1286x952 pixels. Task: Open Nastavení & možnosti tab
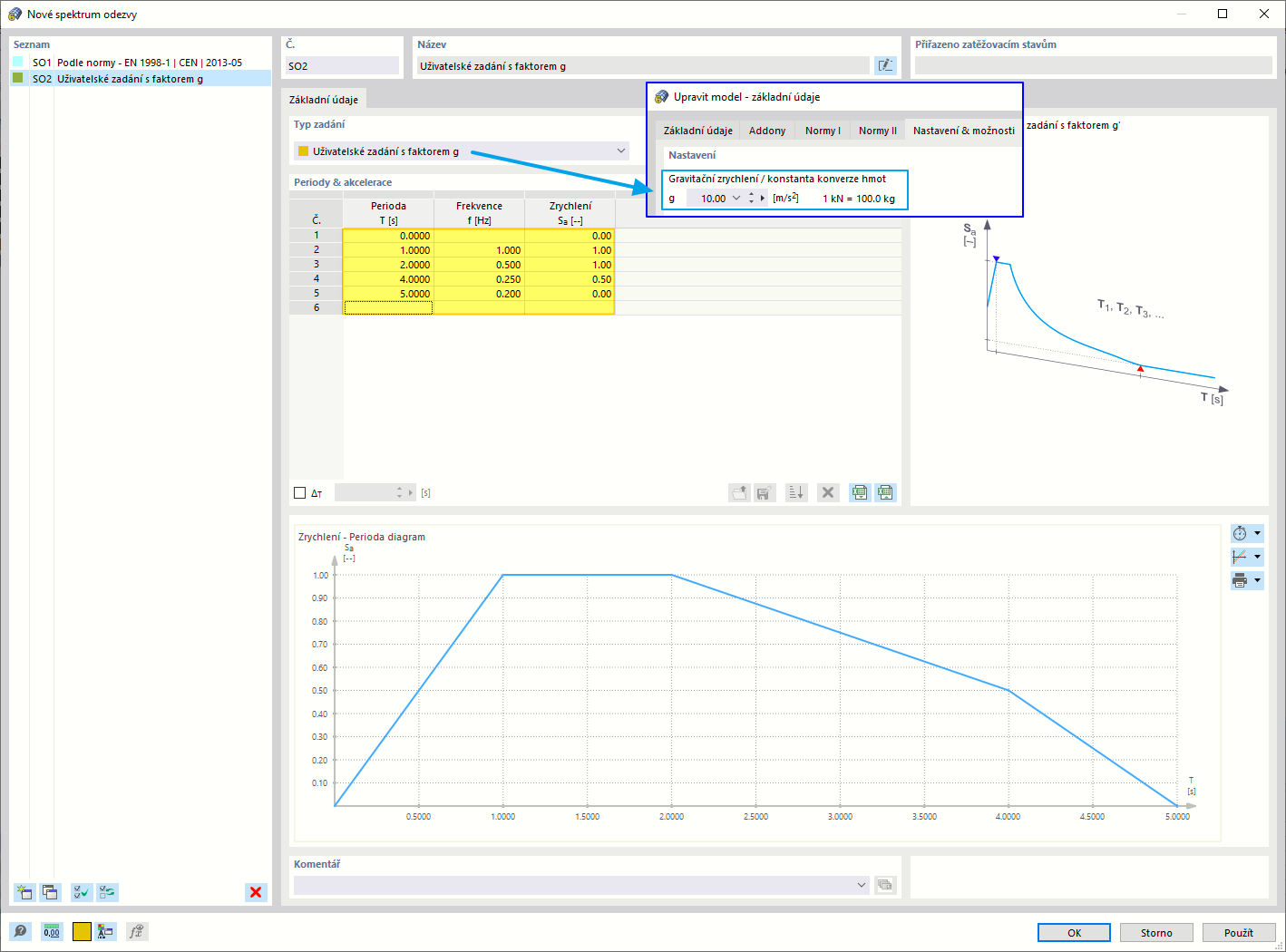click(x=964, y=131)
